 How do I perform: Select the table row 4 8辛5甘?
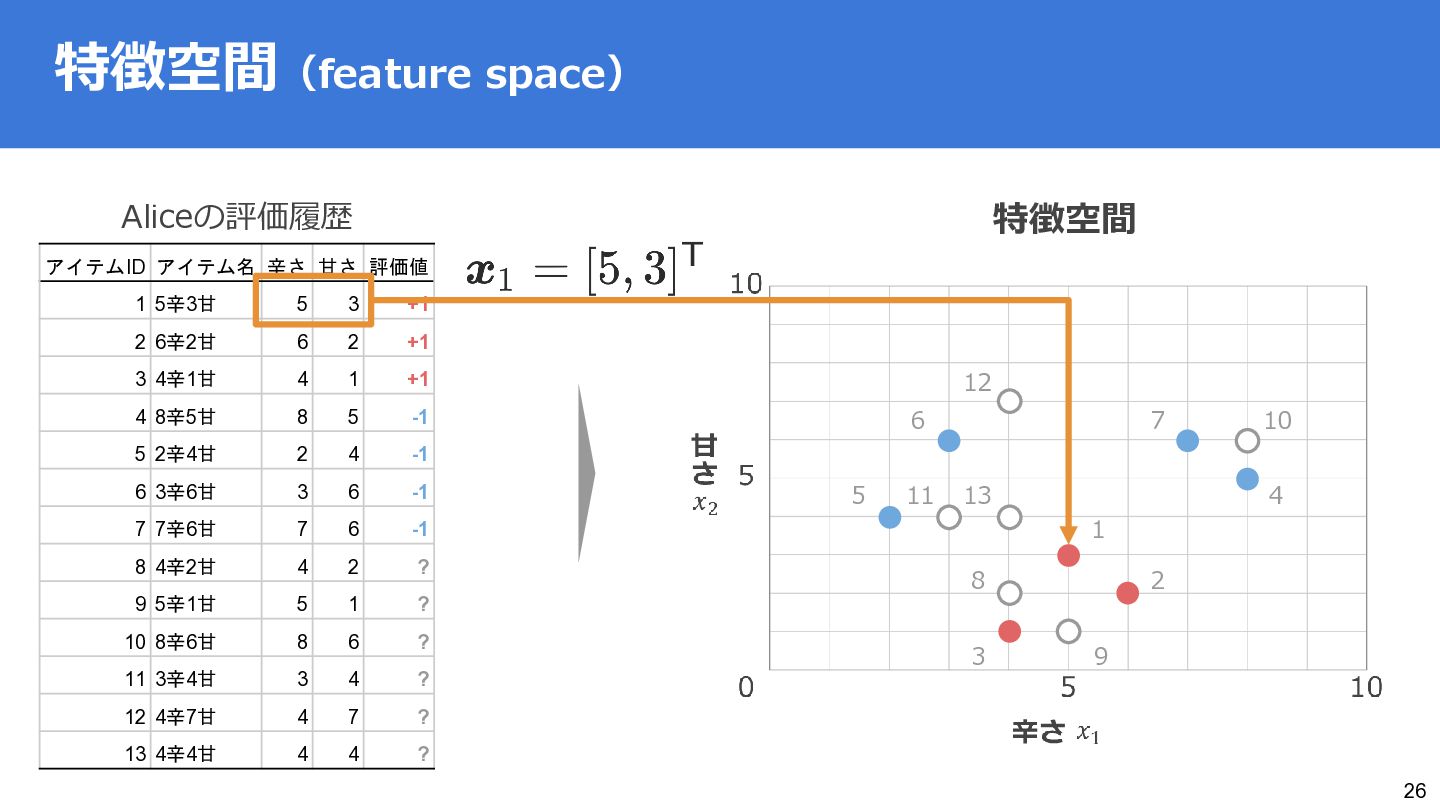(237, 416)
